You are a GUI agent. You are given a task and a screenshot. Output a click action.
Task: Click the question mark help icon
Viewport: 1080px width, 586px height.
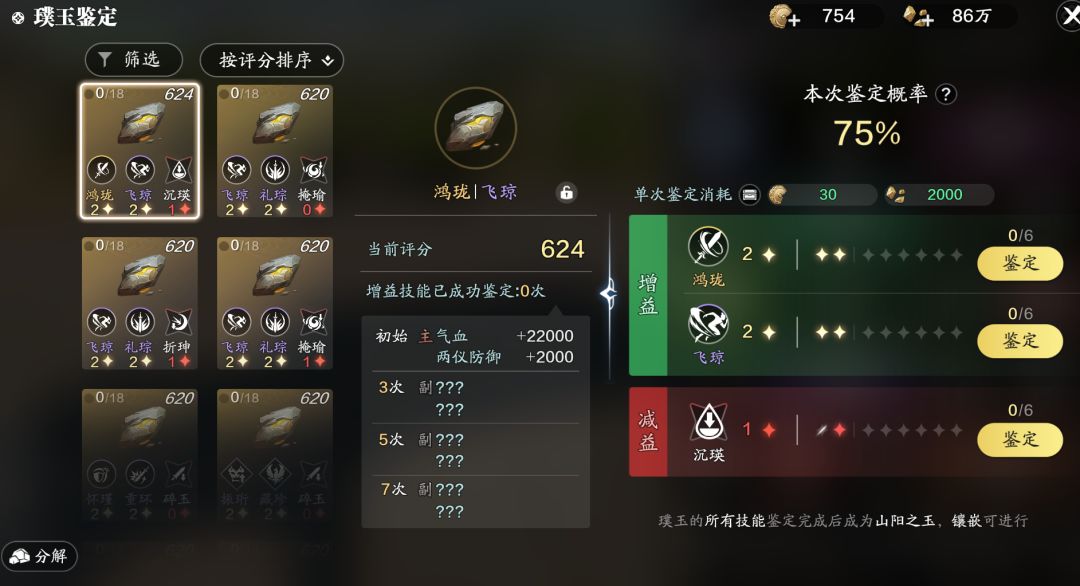pos(946,94)
